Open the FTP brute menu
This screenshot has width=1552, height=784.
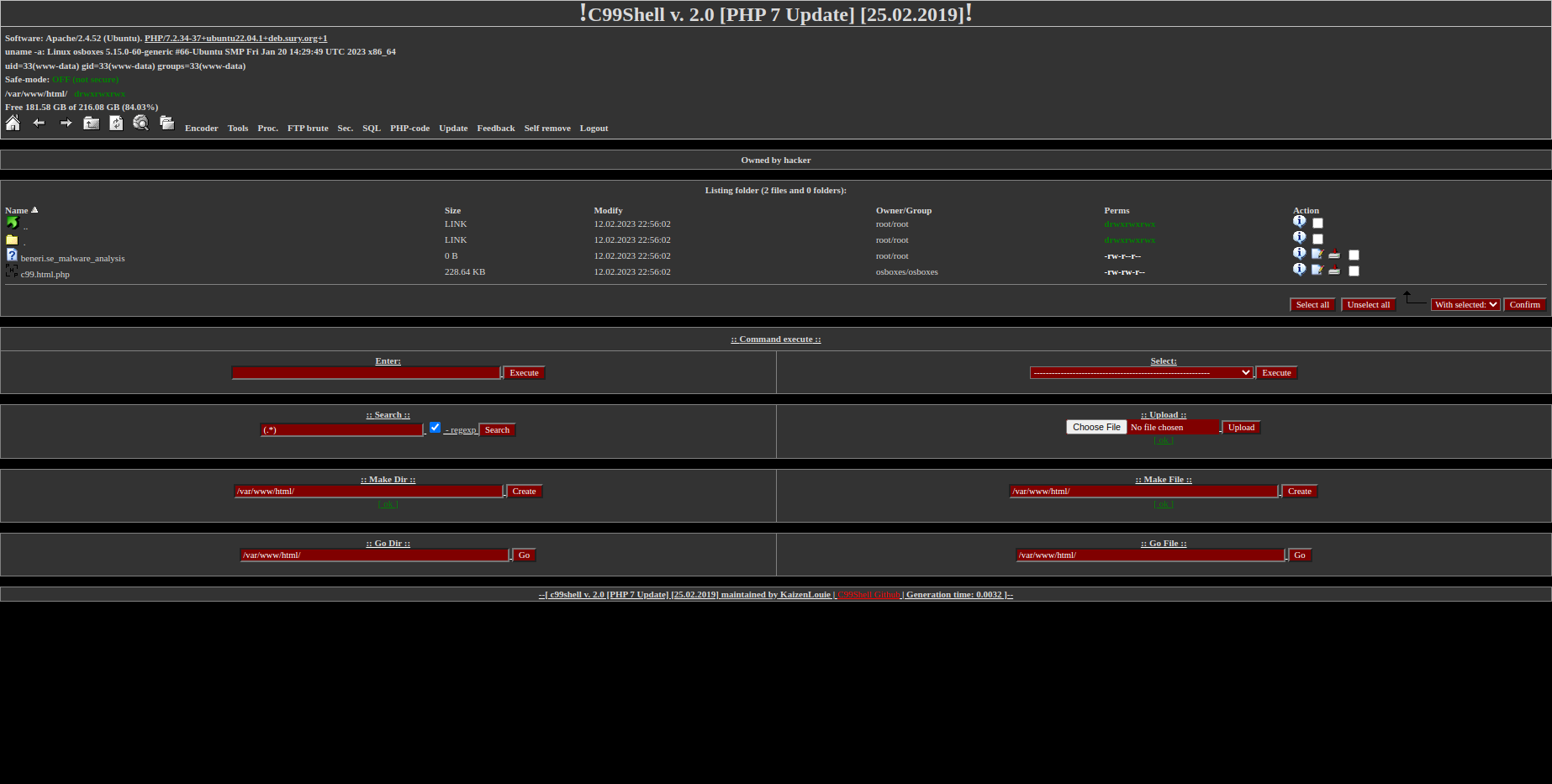click(308, 129)
